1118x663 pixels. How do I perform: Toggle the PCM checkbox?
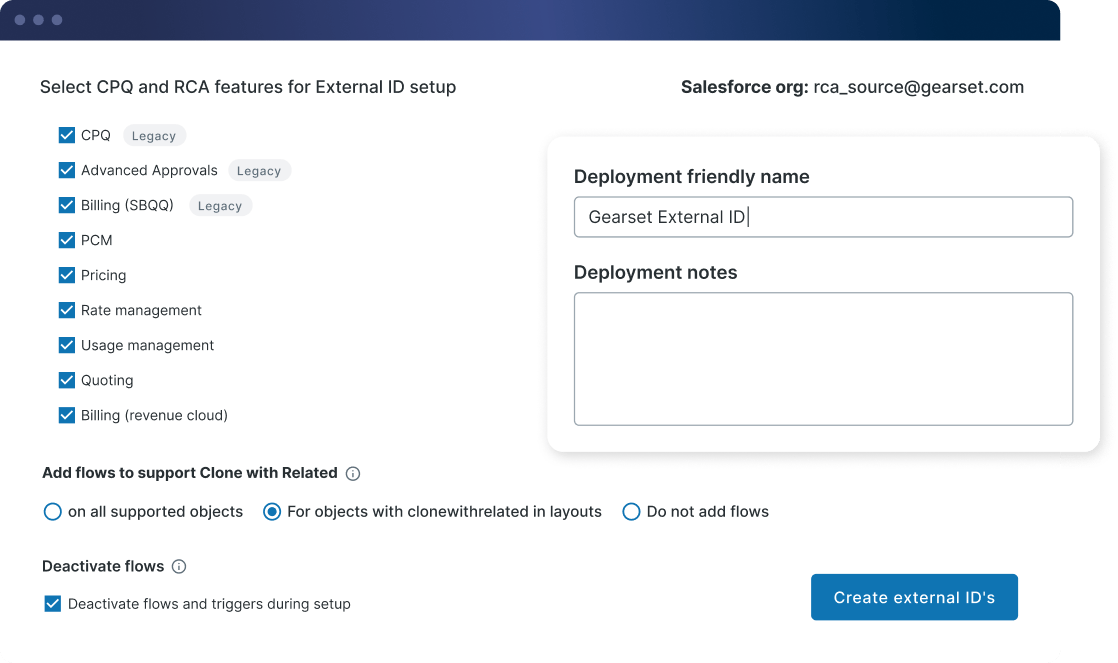click(x=65, y=240)
